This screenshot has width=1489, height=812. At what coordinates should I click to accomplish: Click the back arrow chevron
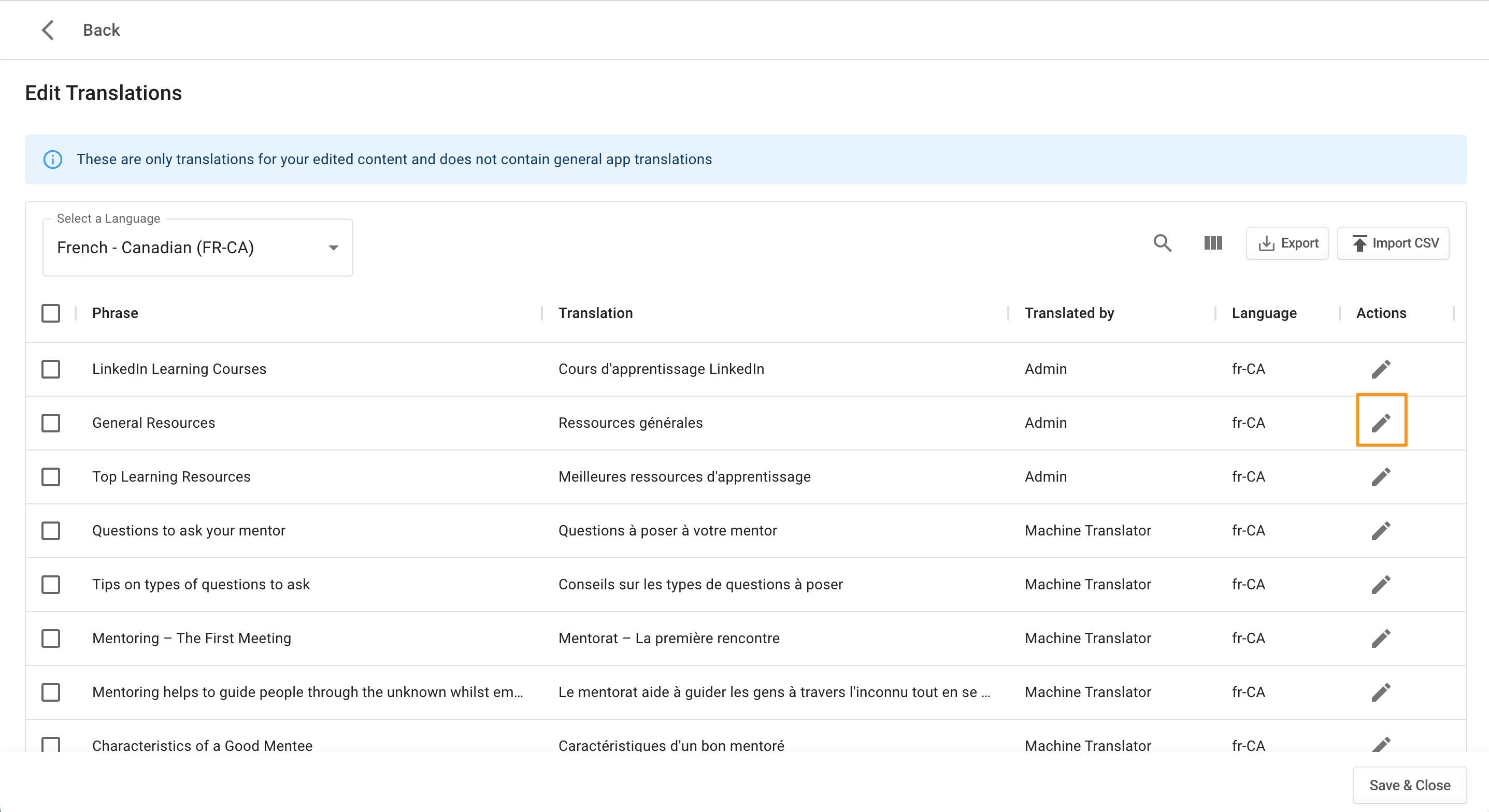(48, 30)
